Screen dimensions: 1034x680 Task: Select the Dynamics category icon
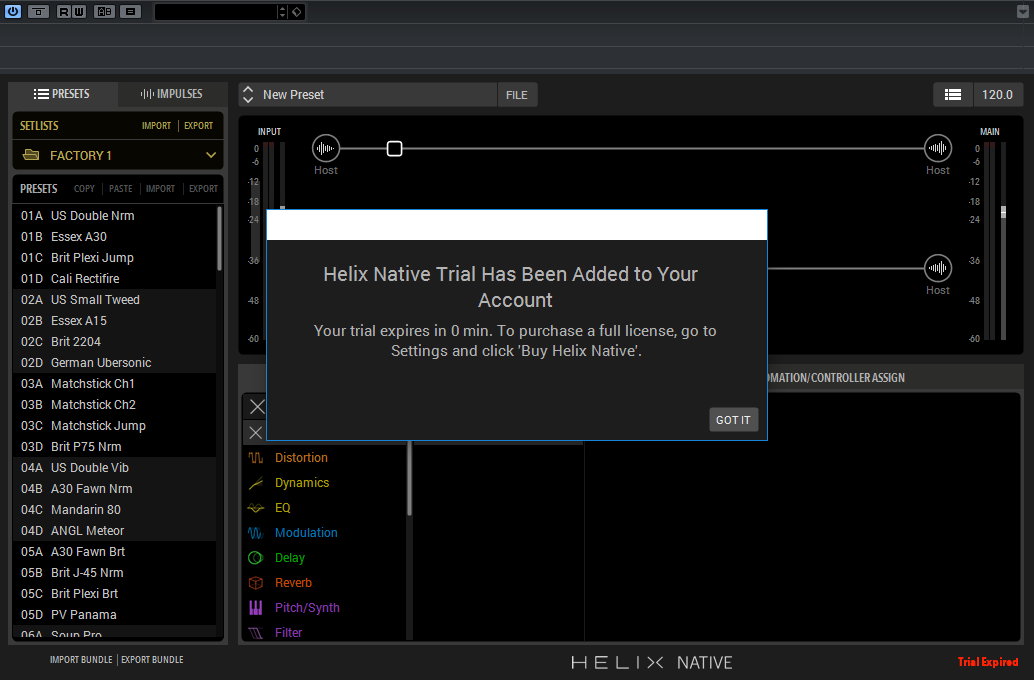256,483
